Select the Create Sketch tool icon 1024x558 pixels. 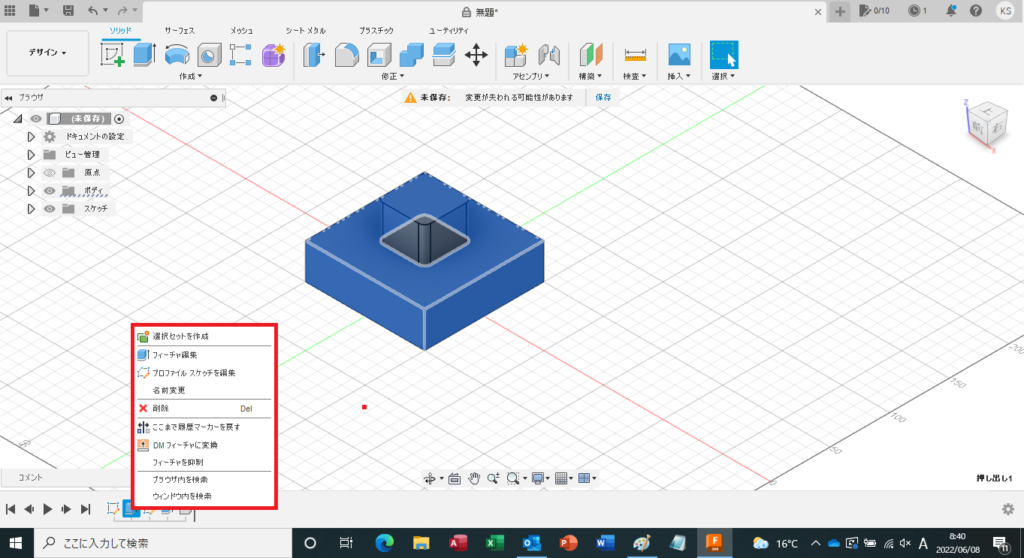[112, 55]
